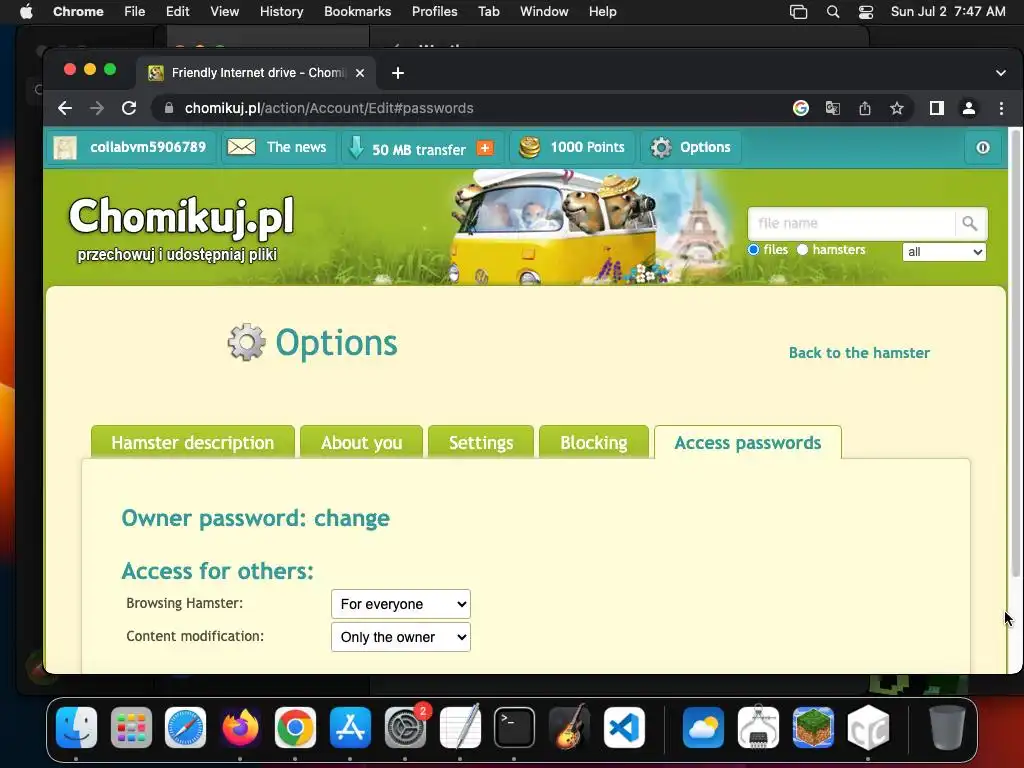Click the logout power icon

point(983,148)
